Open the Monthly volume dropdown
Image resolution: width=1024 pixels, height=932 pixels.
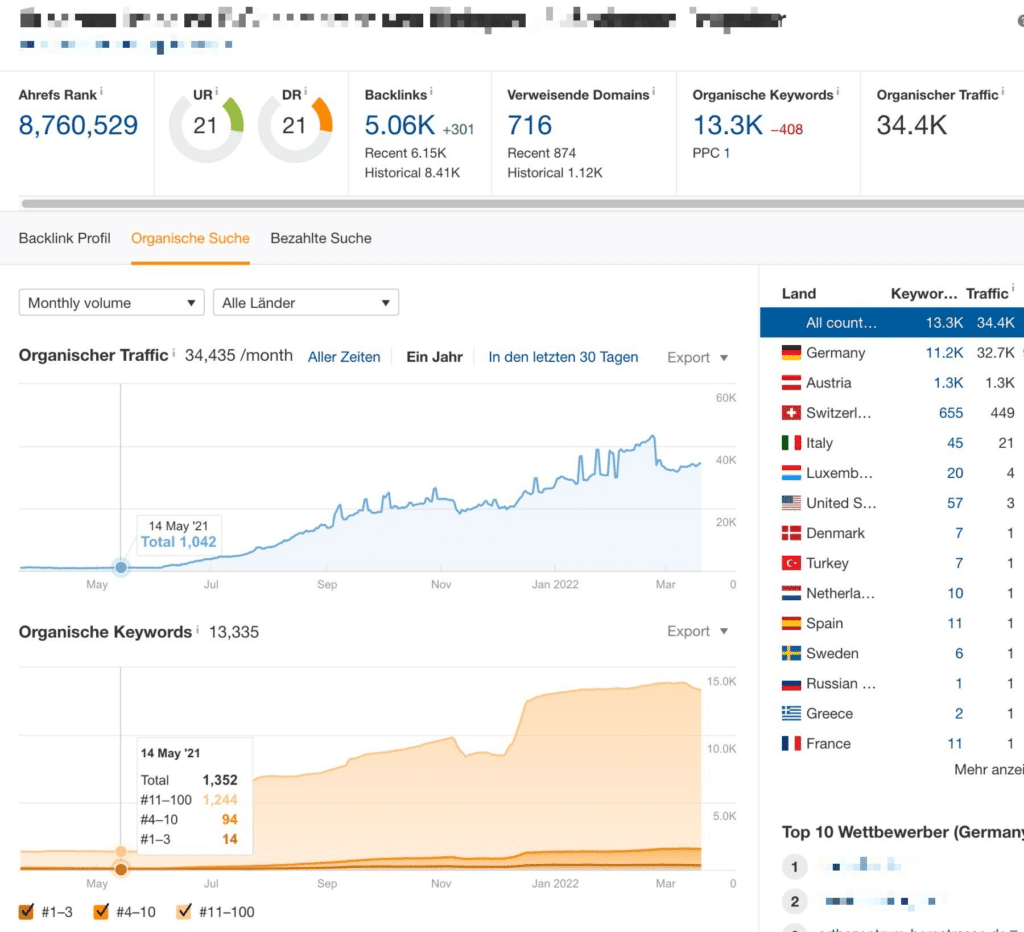112,302
